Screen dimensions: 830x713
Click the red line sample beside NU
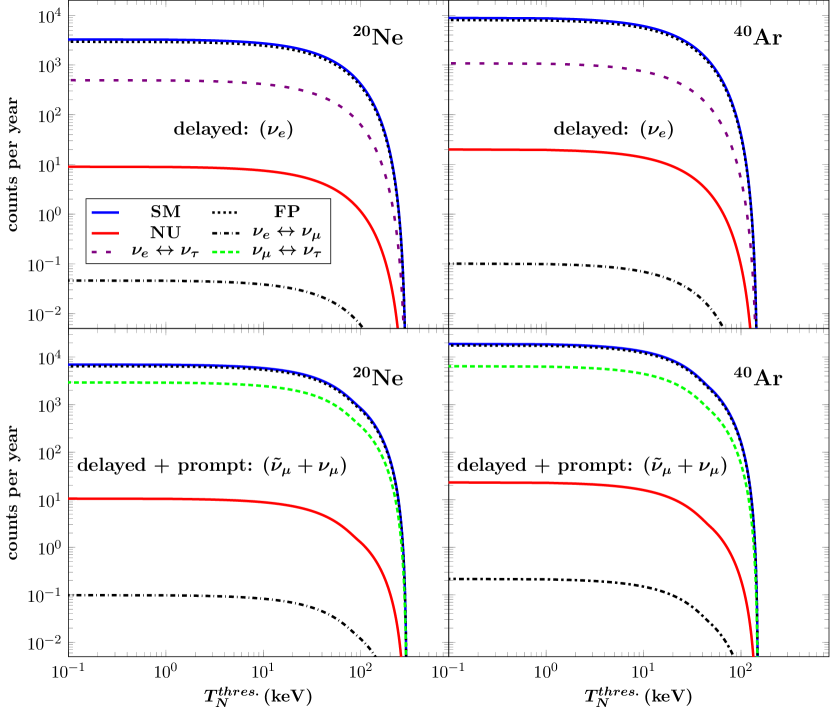point(105,232)
